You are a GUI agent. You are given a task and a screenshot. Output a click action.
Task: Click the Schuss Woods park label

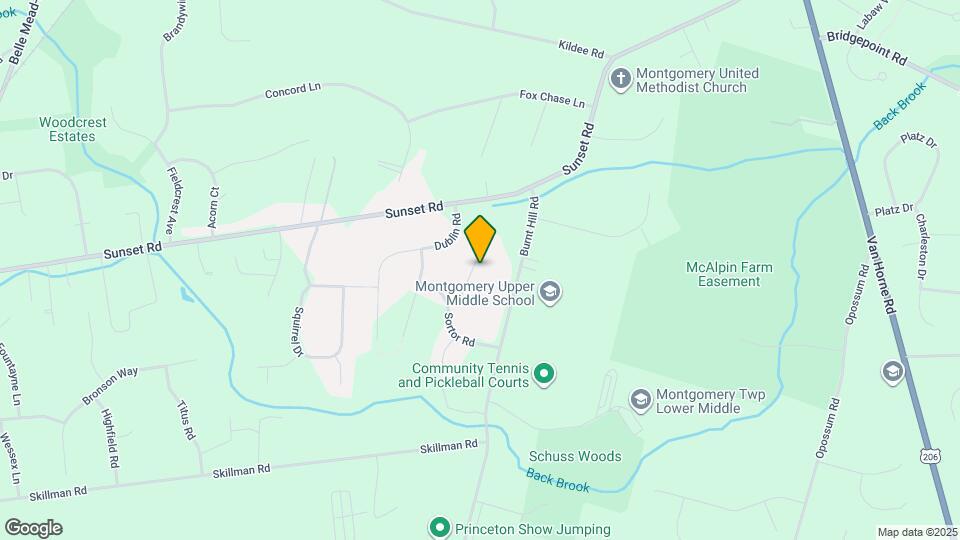(575, 456)
